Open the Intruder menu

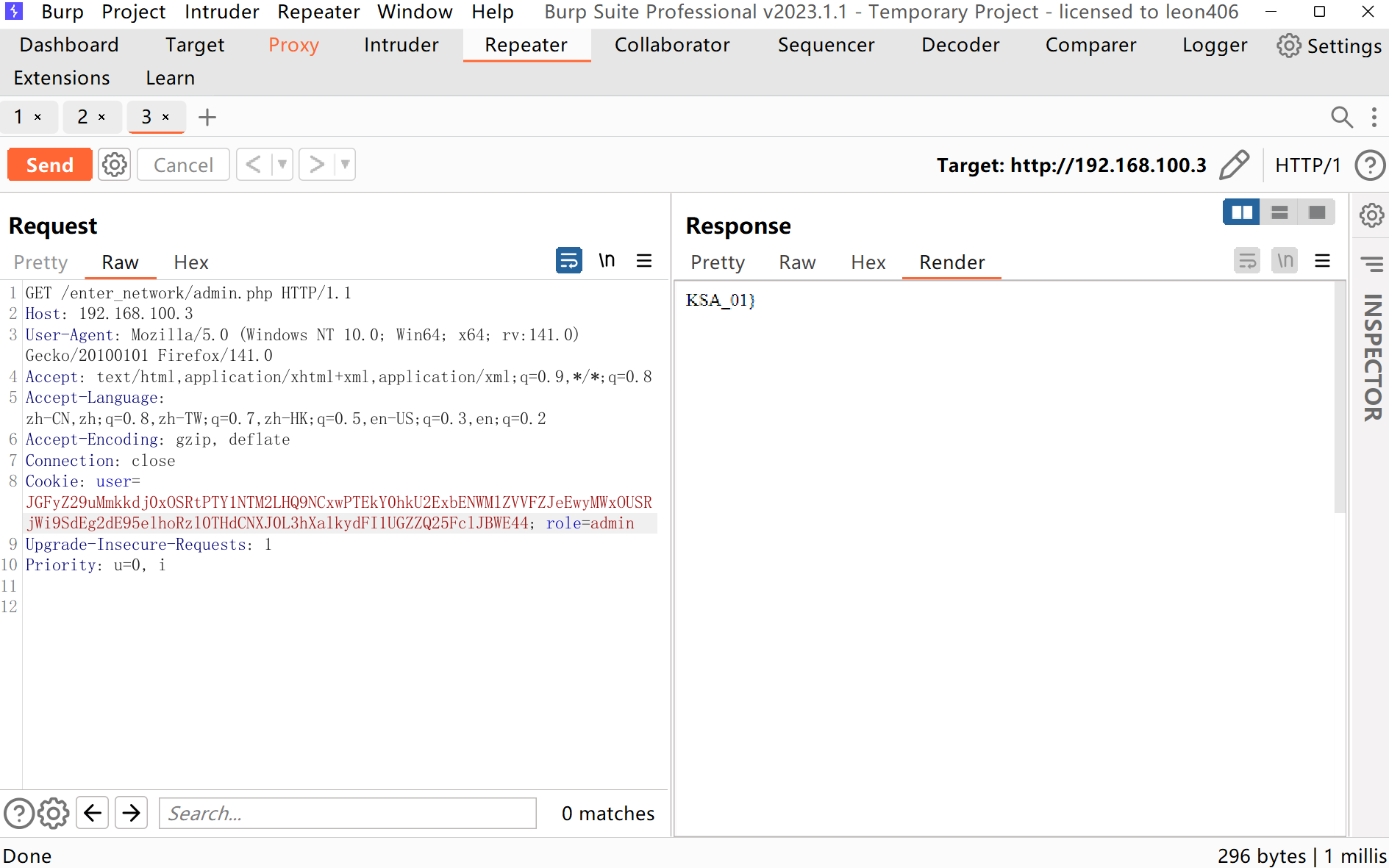click(x=222, y=12)
